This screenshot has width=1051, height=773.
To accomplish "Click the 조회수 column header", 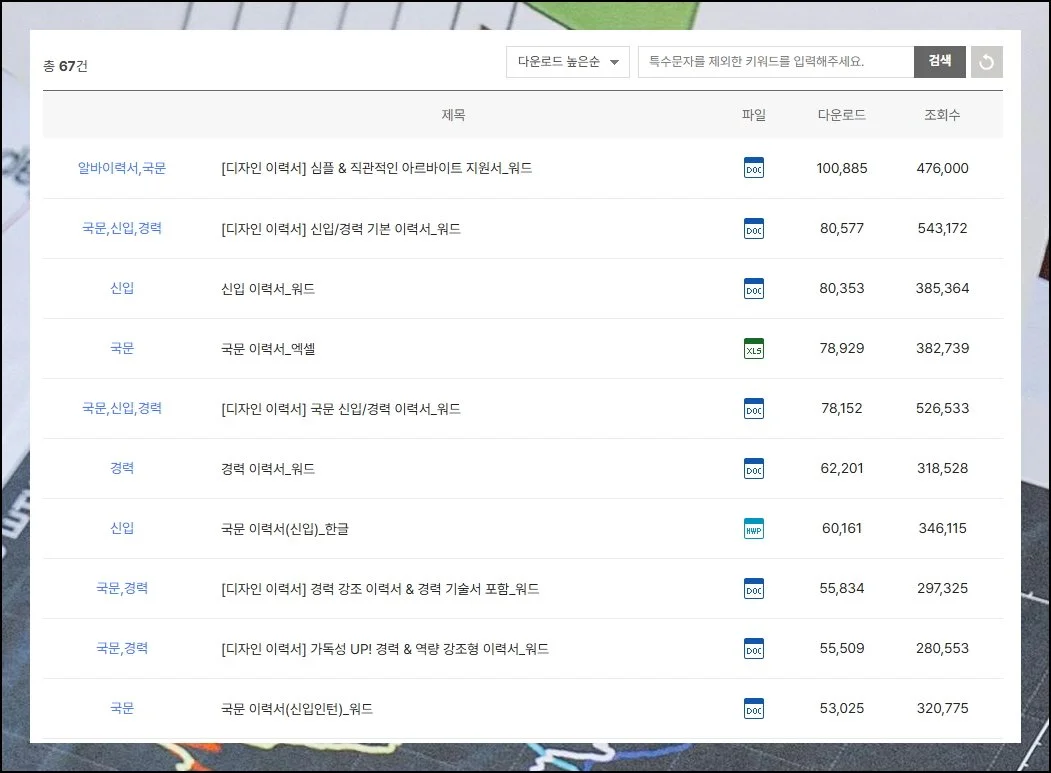I will coord(942,115).
